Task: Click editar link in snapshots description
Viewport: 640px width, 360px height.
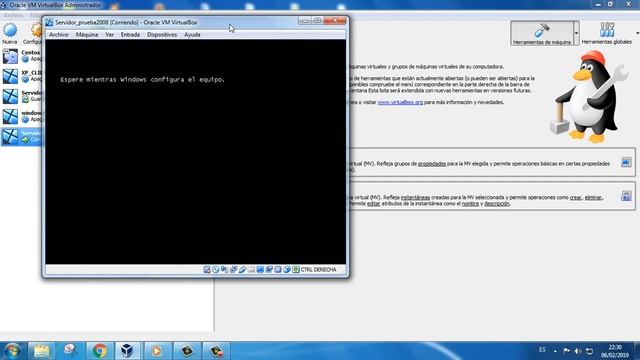Action: coord(373,204)
